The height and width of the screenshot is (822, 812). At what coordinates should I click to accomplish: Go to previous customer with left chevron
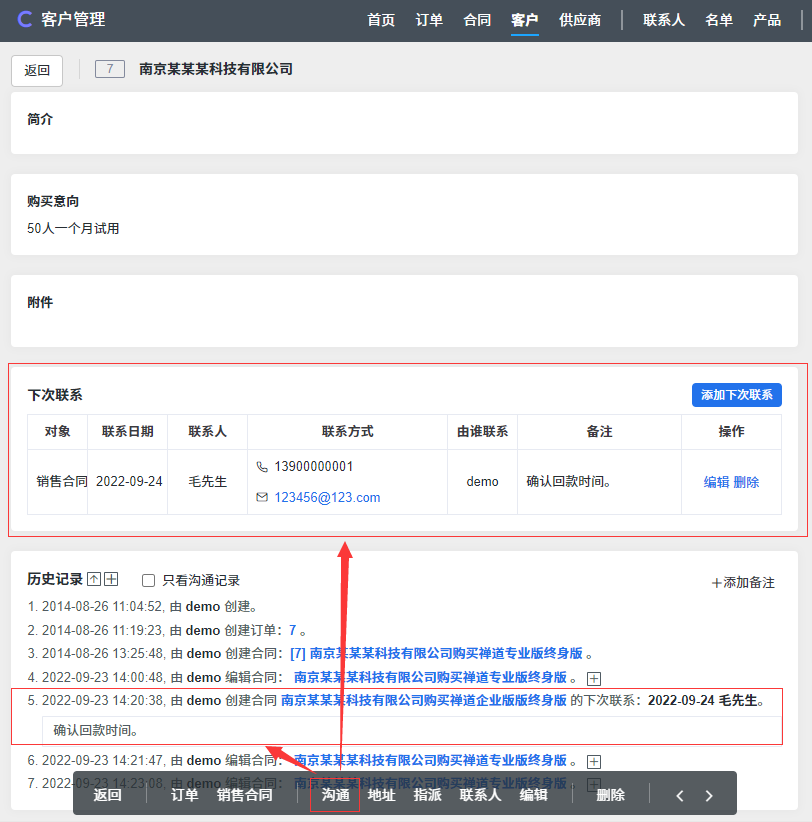click(680, 796)
